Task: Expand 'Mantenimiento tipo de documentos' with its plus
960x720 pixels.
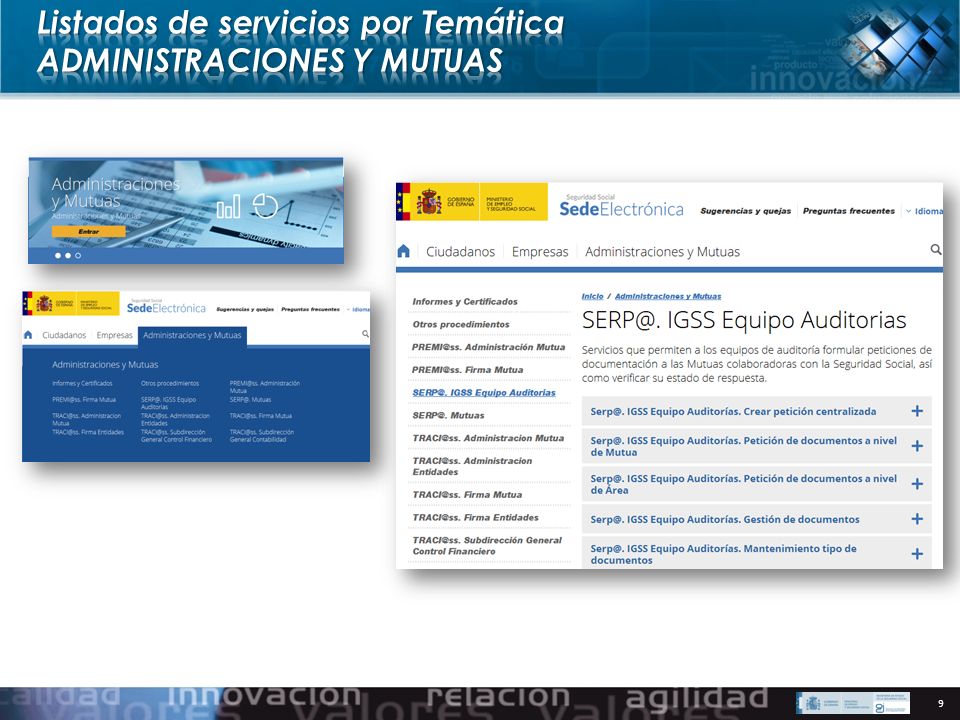Action: click(917, 553)
